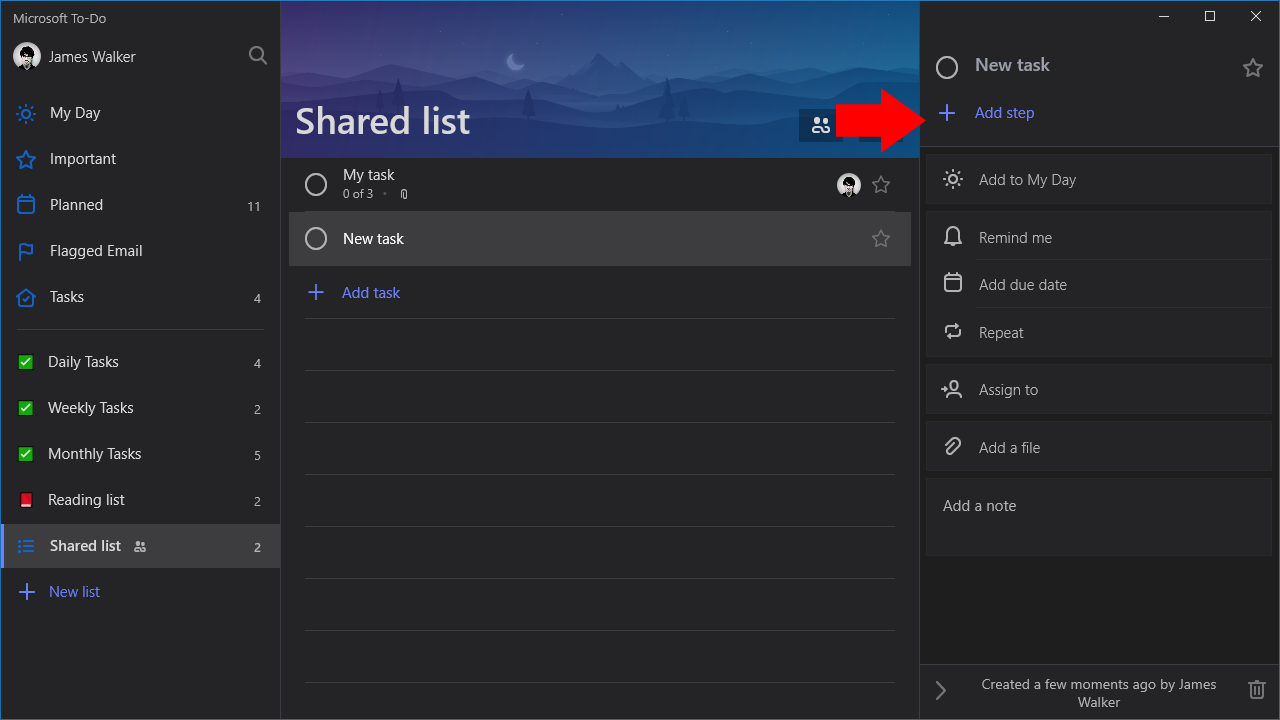Click the sun icon in detail pane

pyautogui.click(x=953, y=179)
